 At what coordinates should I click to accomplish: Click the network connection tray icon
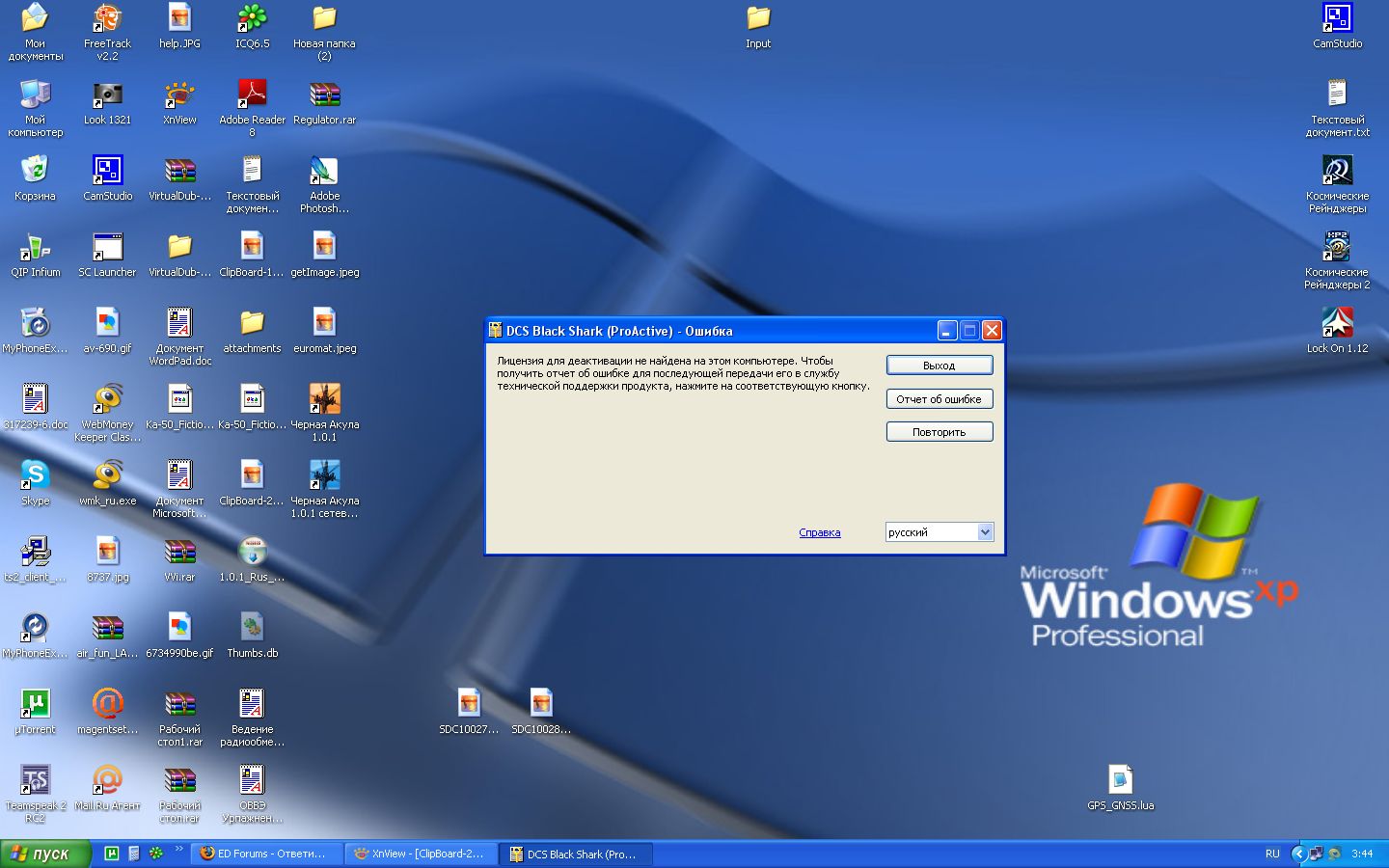pyautogui.click(x=1316, y=854)
